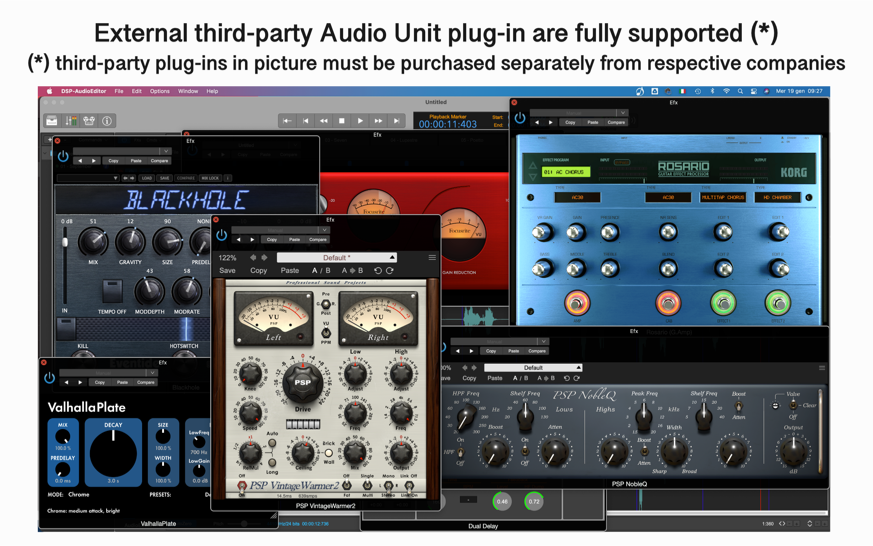
Task: Click the Playback Marker time display
Action: [x=447, y=124]
